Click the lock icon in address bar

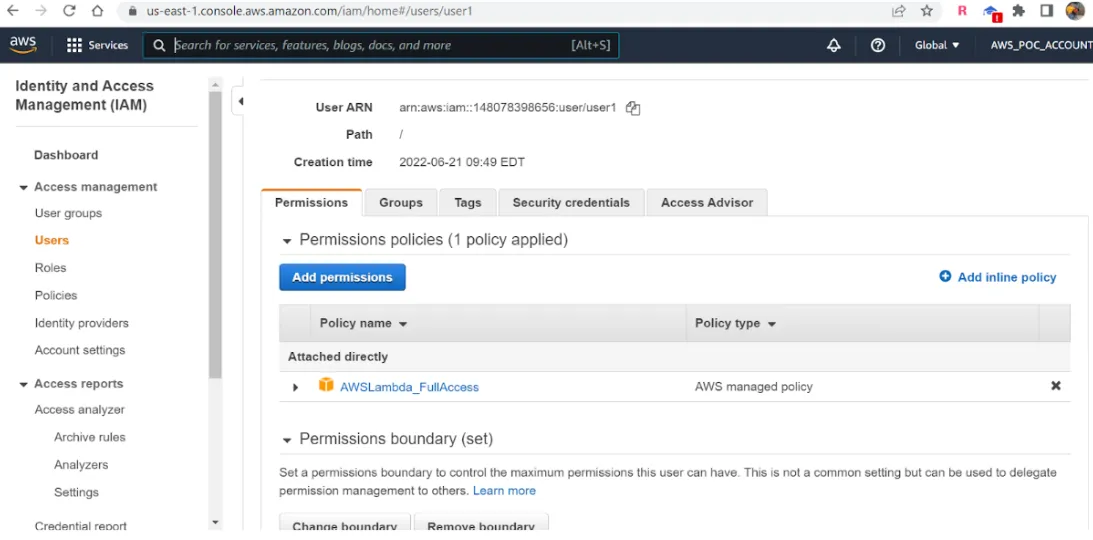tap(132, 11)
